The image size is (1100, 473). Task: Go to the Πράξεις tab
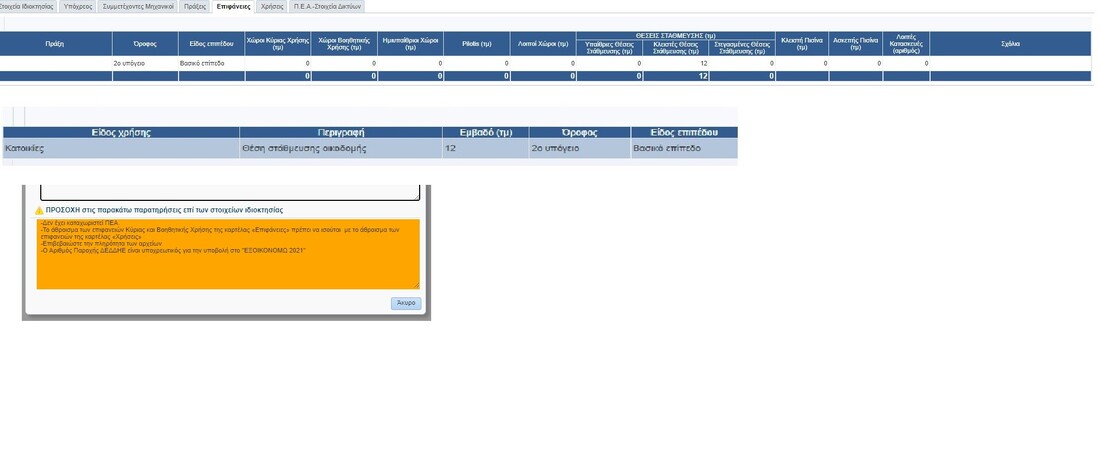coord(195,6)
